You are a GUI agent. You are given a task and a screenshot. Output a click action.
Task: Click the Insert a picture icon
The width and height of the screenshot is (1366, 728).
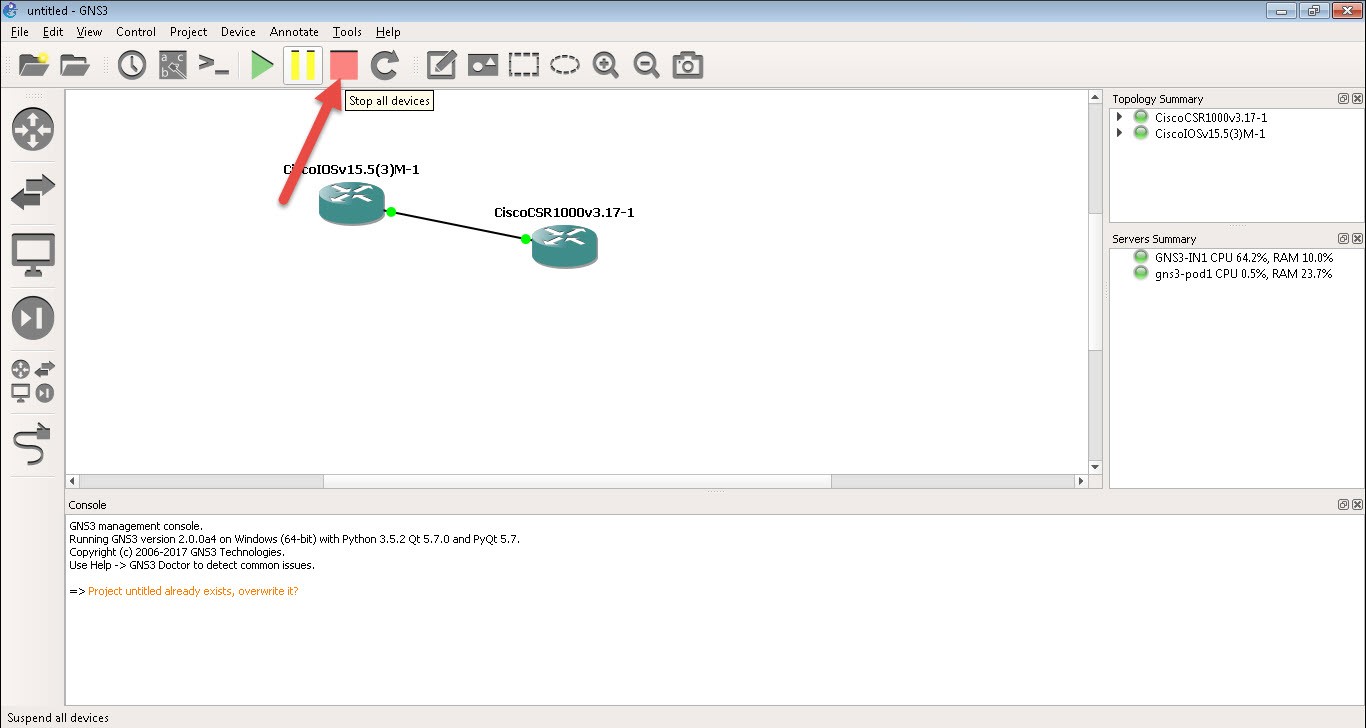point(483,66)
